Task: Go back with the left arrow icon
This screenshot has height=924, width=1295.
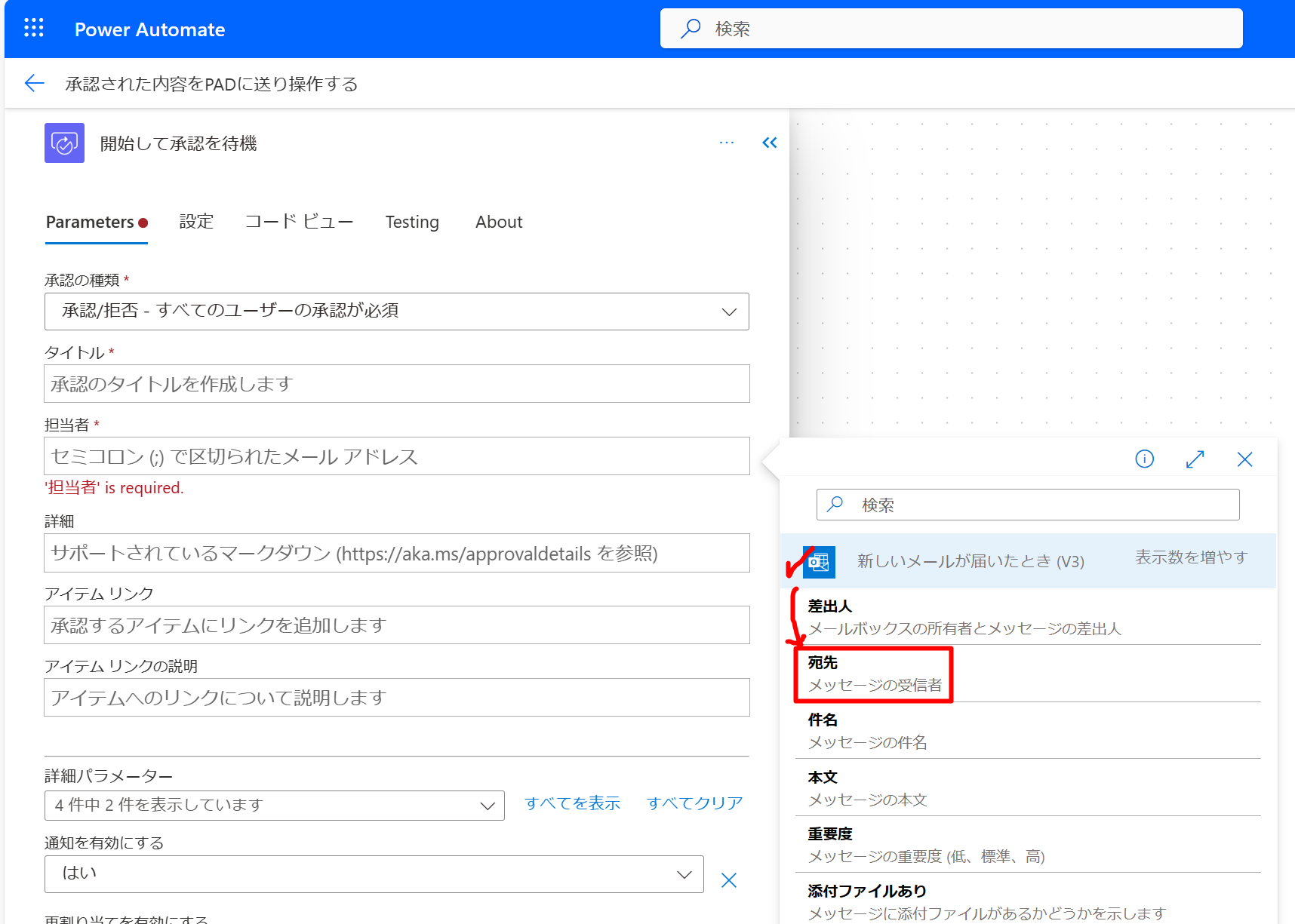Action: (x=35, y=83)
